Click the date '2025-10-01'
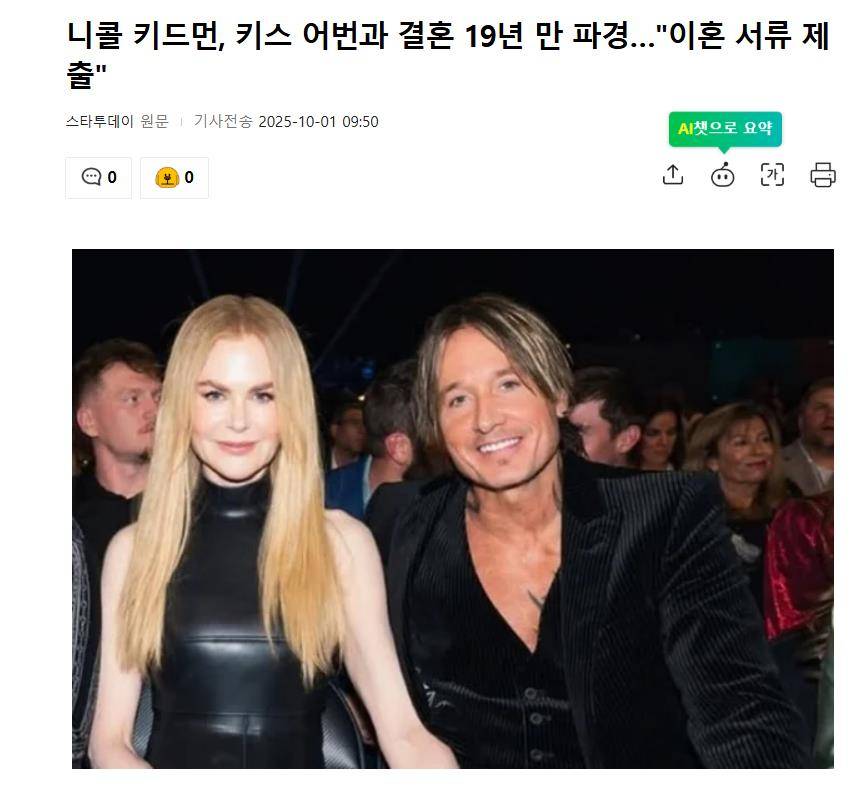The height and width of the screenshot is (794, 862). (297, 122)
